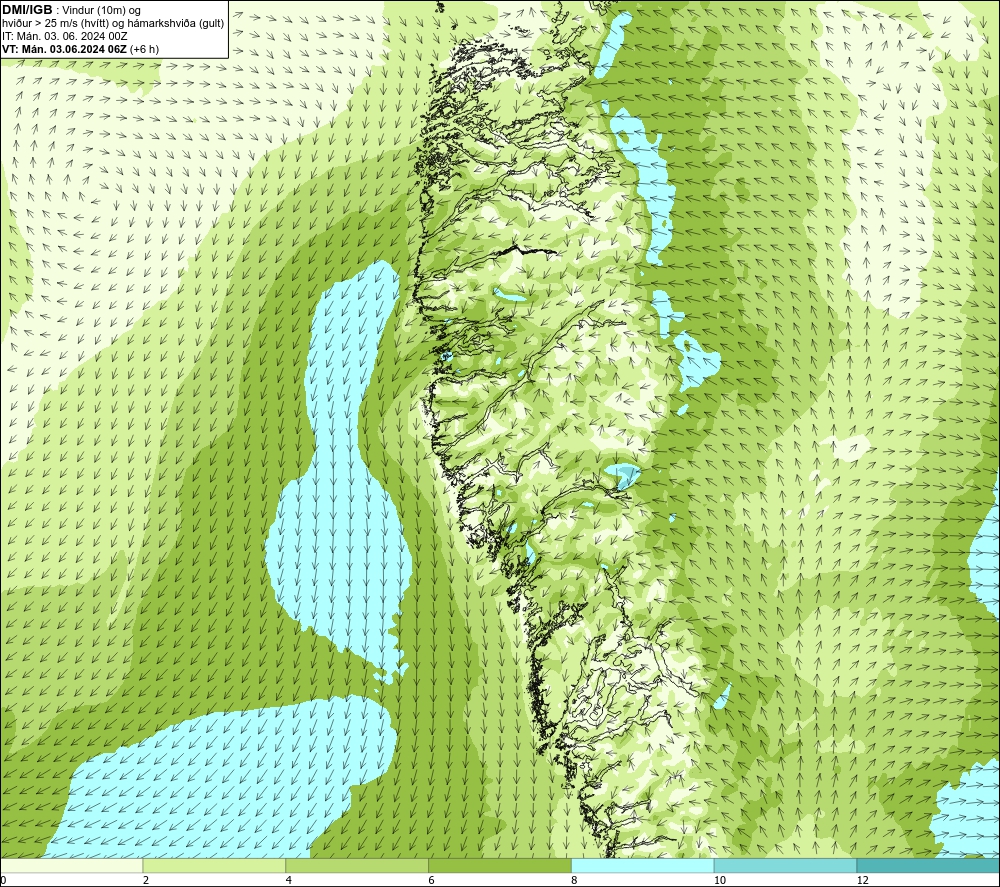Click the 'hviður > 25 m/s (hvítt)' legend line
The image size is (1000, 887).
click(x=113, y=23)
